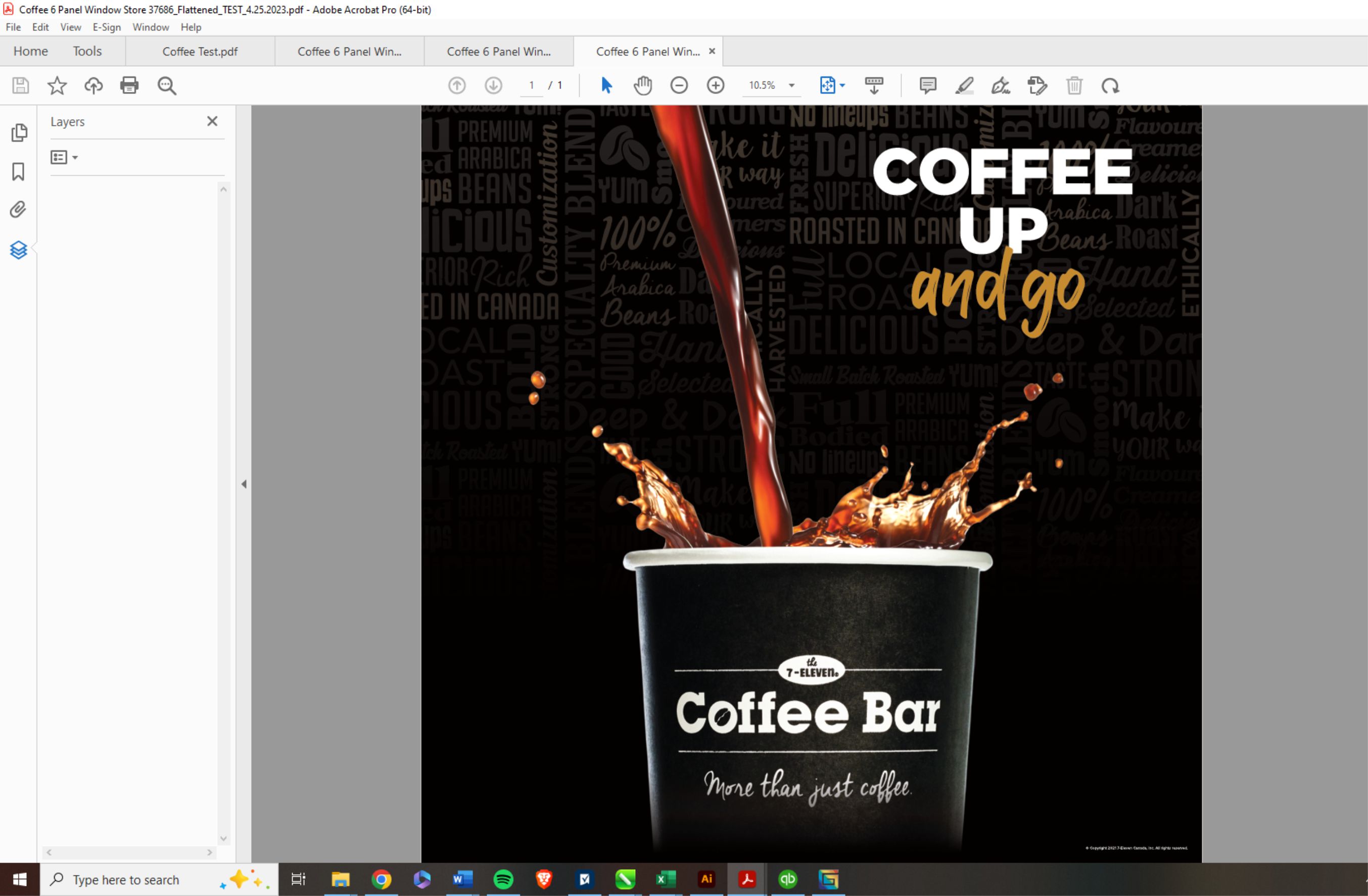This screenshot has width=1368, height=896.
Task: Switch to the Home tab
Action: tap(30, 51)
